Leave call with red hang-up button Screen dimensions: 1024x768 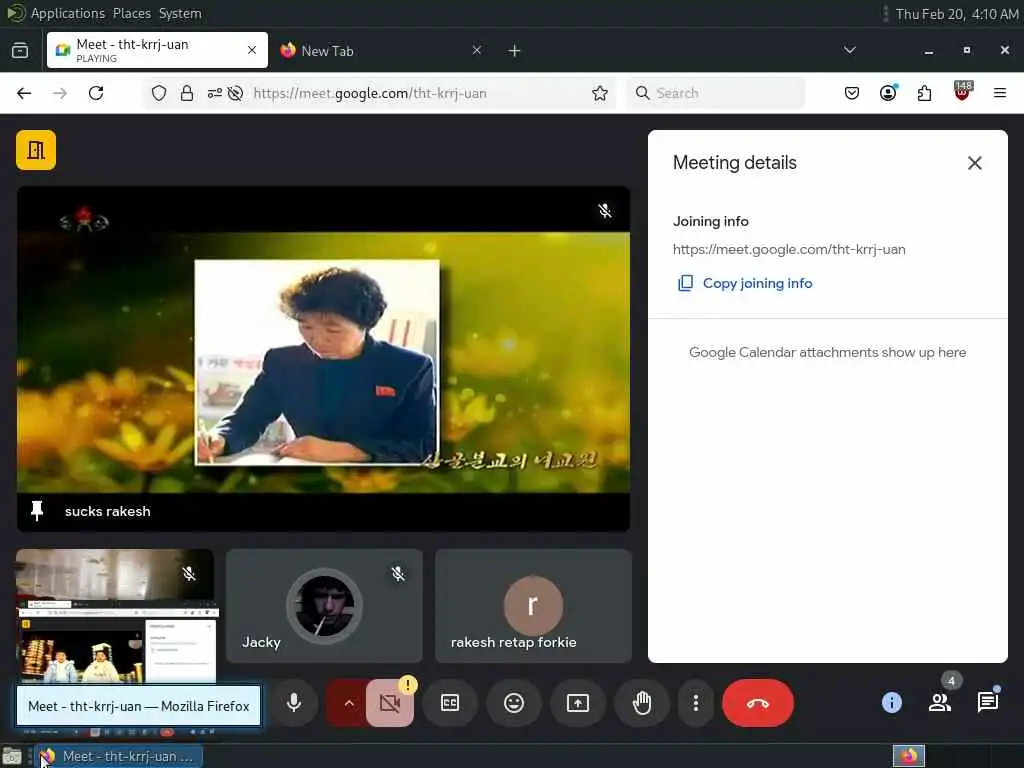tap(758, 703)
